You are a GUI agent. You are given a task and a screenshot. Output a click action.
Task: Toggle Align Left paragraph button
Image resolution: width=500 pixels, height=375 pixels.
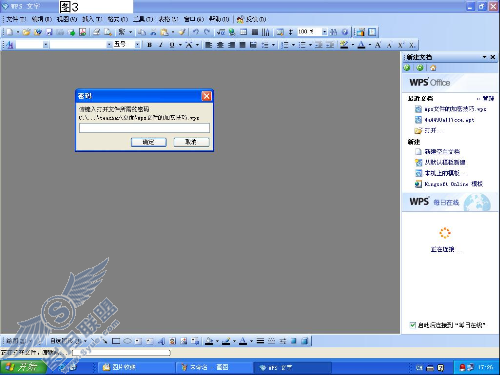[x=208, y=45]
